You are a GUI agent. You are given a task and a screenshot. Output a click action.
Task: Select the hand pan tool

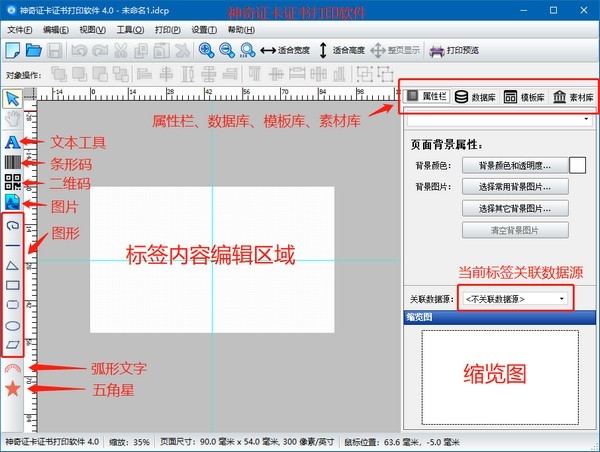[x=13, y=118]
